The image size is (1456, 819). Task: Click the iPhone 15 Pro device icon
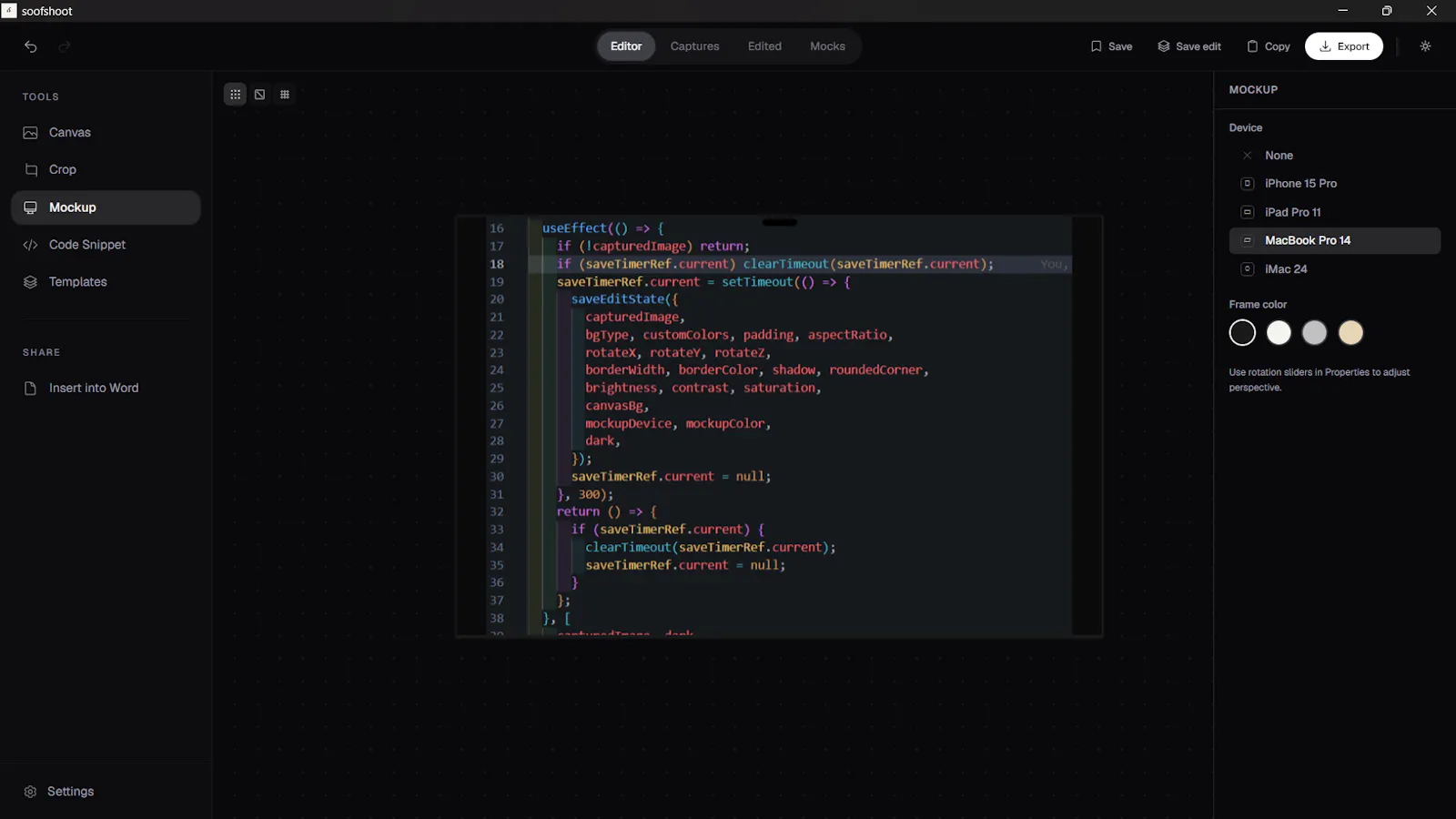tap(1248, 184)
